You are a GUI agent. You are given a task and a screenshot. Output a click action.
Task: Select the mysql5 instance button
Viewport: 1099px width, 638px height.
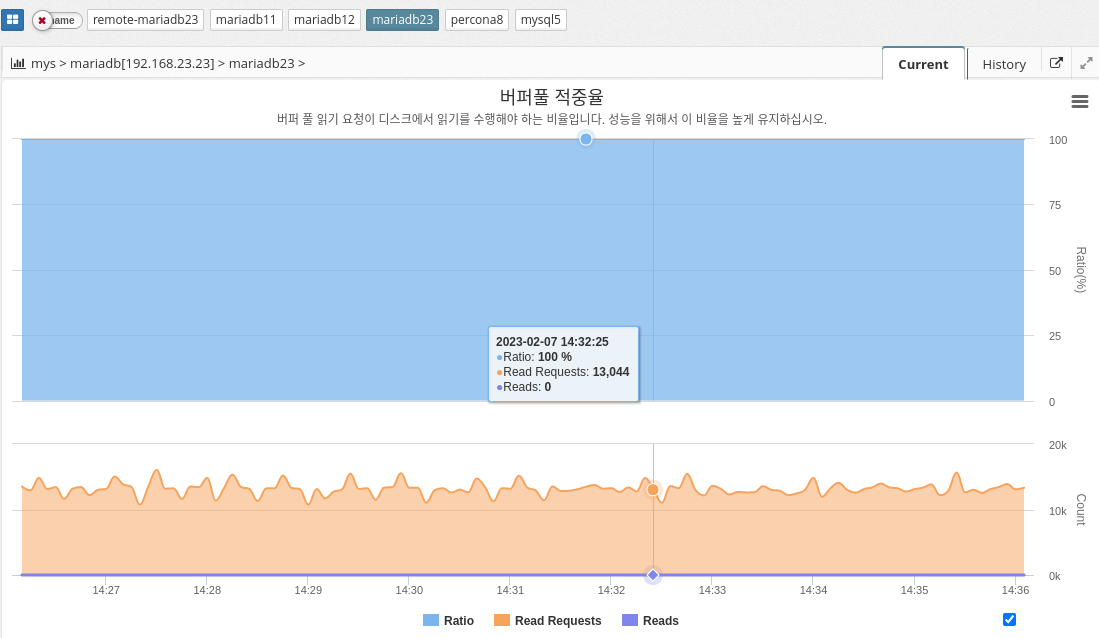click(x=541, y=20)
